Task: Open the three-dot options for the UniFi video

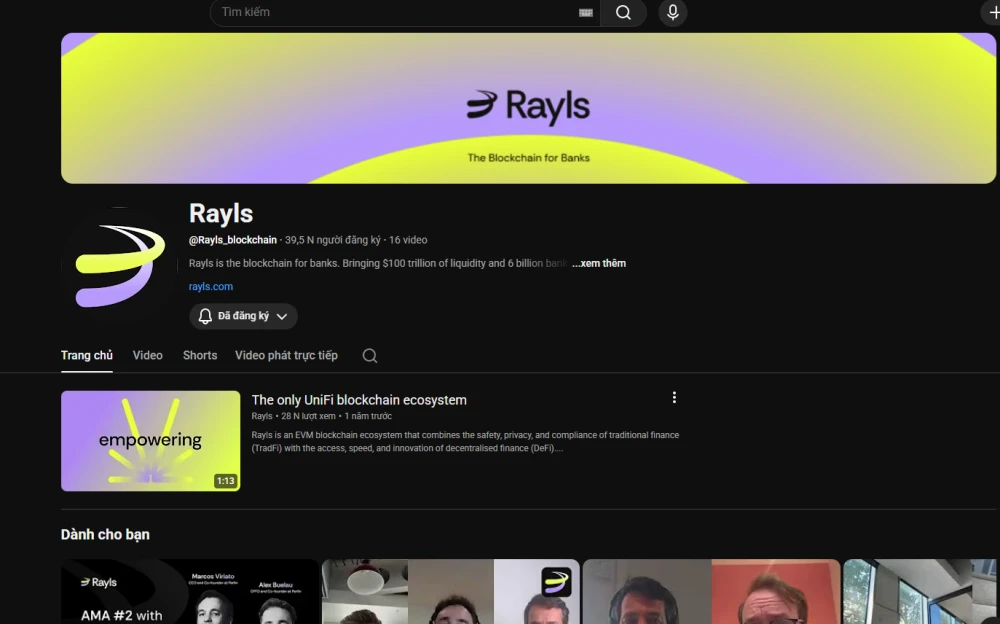Action: tap(674, 397)
